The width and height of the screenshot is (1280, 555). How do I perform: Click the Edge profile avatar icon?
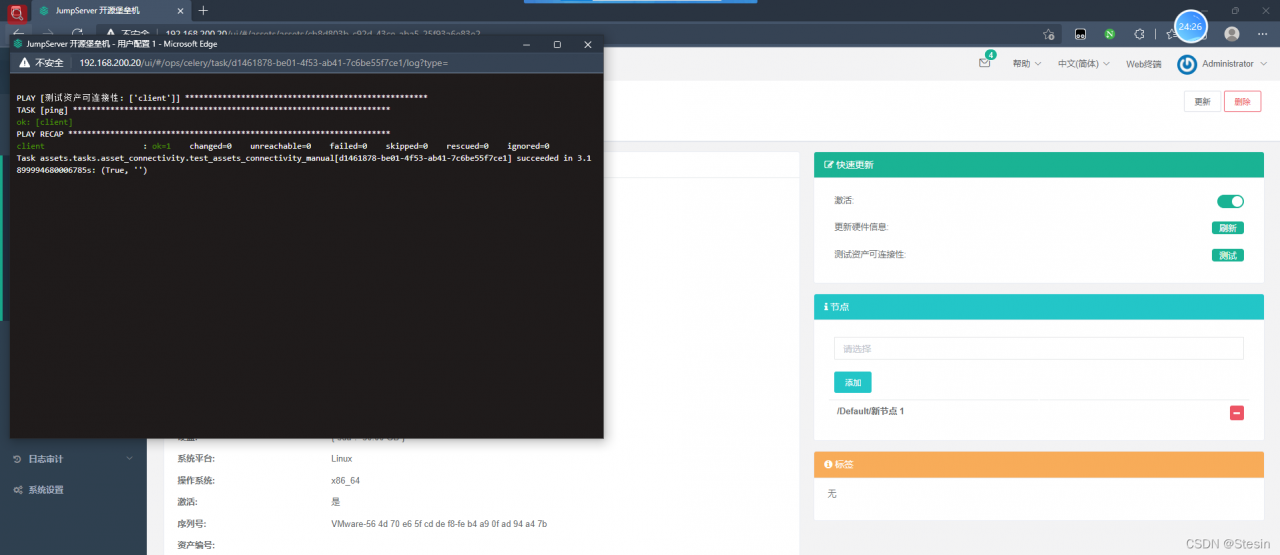click(x=1231, y=34)
